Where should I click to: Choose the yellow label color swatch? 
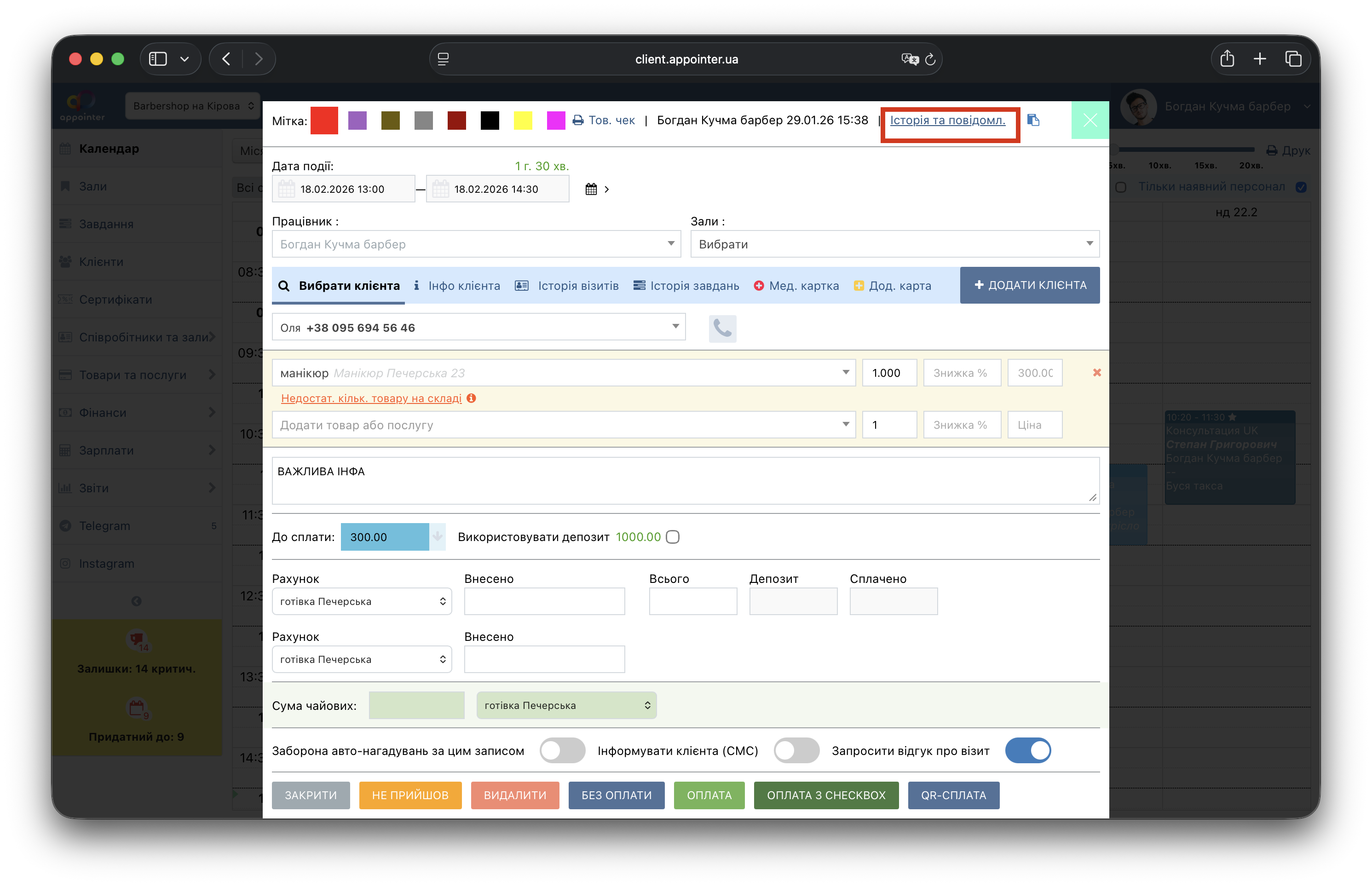pos(522,121)
